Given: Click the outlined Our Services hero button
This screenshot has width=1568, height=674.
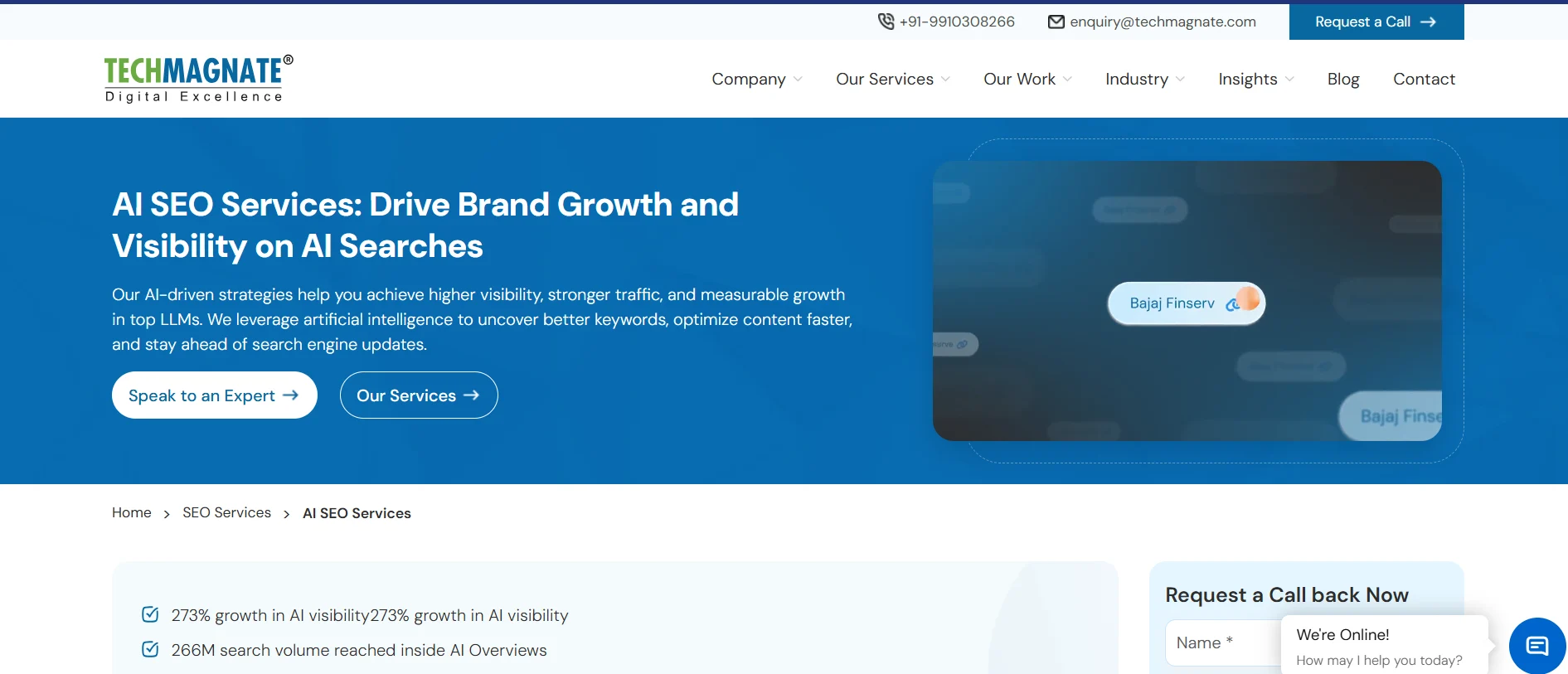Looking at the screenshot, I should coord(419,395).
